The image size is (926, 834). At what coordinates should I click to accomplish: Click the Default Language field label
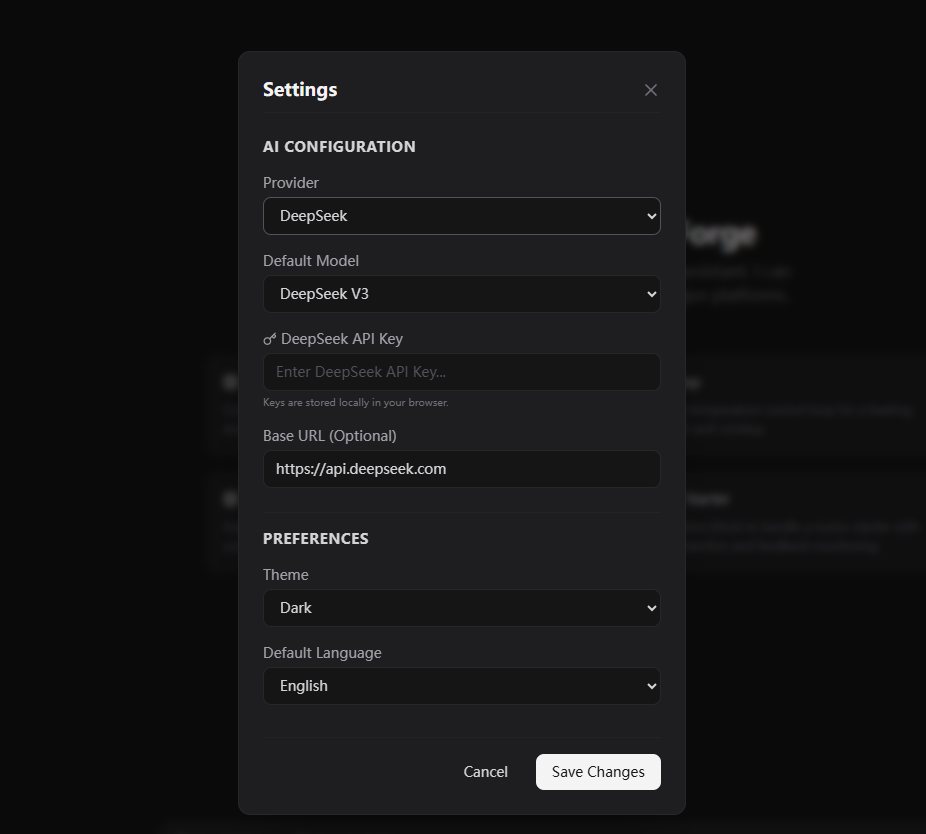pyautogui.click(x=322, y=653)
